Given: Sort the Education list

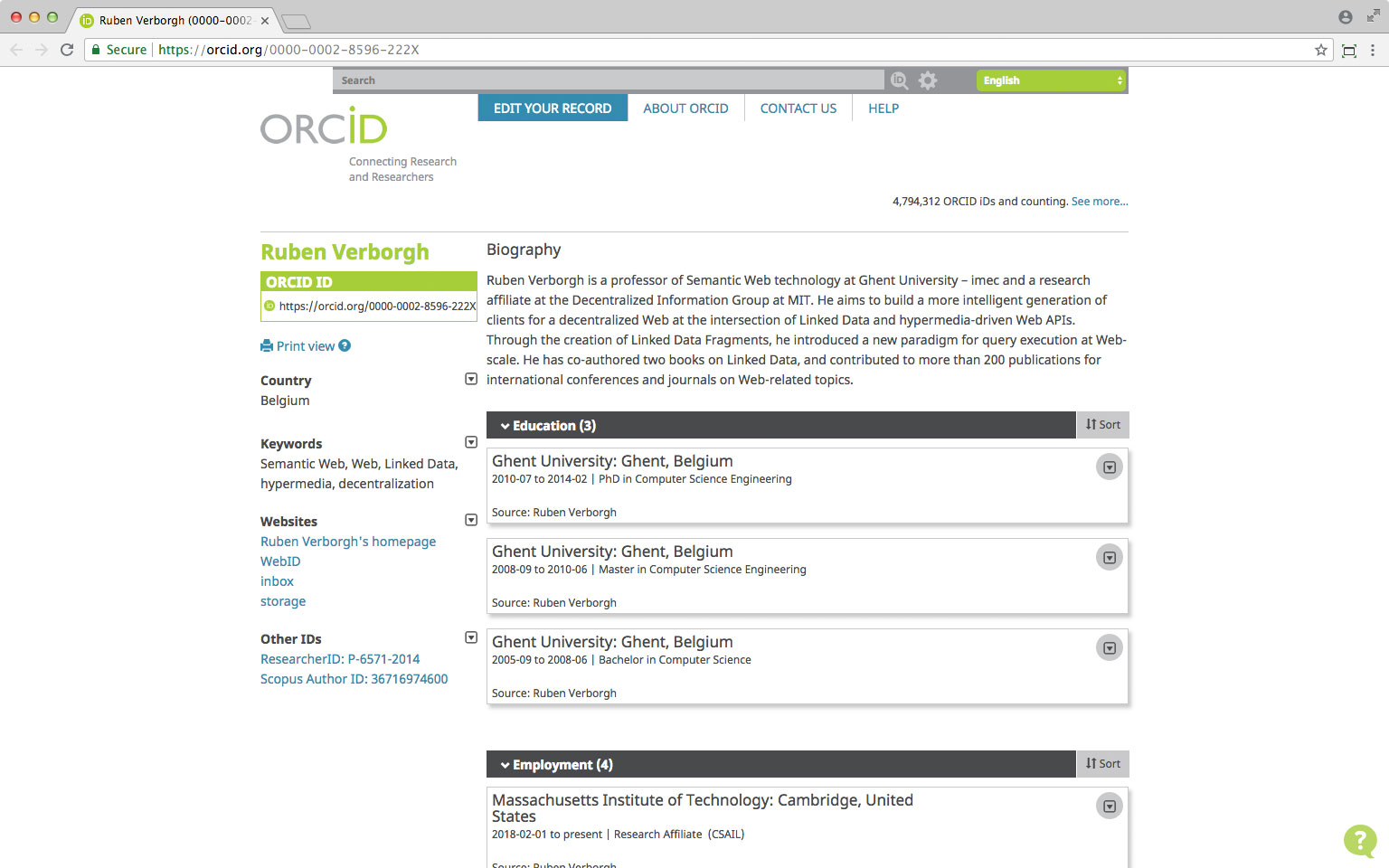Looking at the screenshot, I should (x=1103, y=425).
